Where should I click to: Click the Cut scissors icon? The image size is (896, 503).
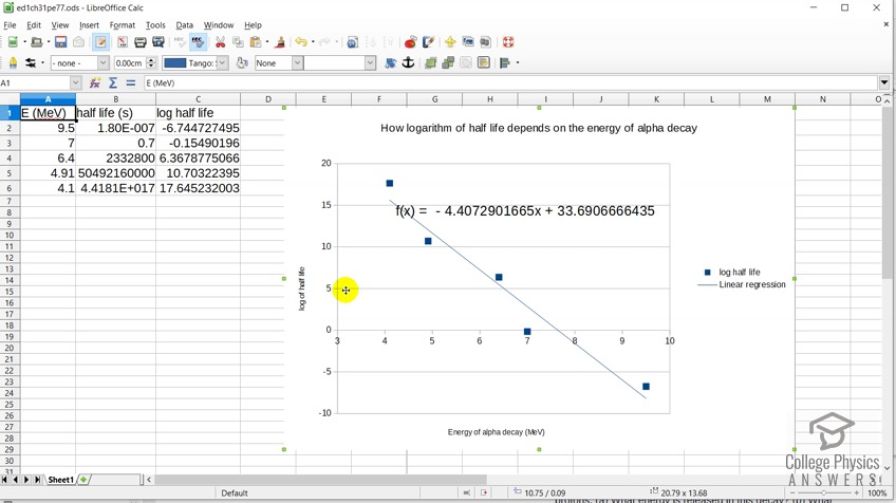[x=220, y=43]
